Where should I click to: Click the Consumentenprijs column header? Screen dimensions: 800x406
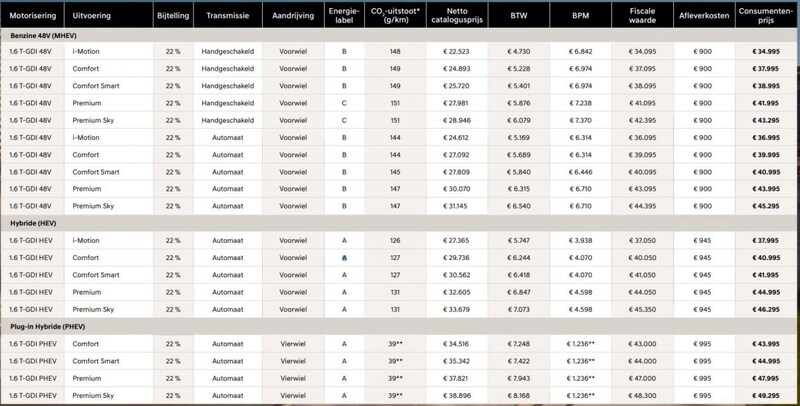click(767, 18)
